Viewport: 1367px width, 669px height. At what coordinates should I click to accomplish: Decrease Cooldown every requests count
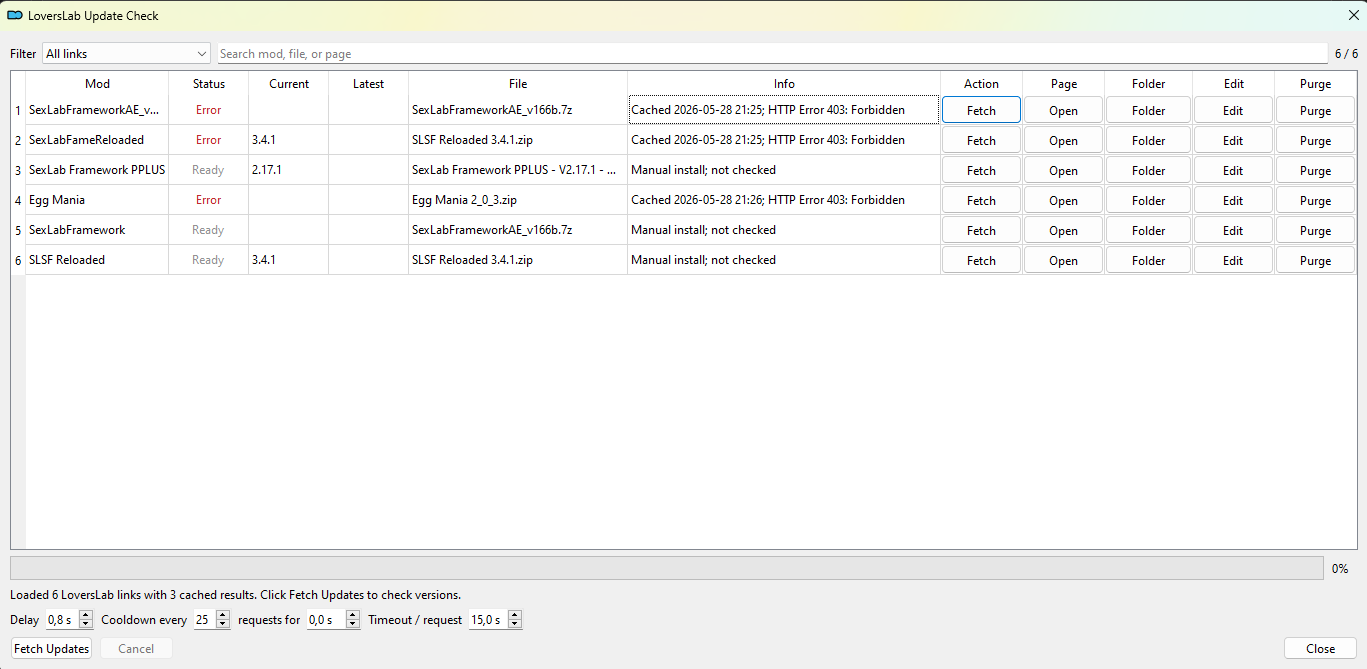click(x=223, y=625)
